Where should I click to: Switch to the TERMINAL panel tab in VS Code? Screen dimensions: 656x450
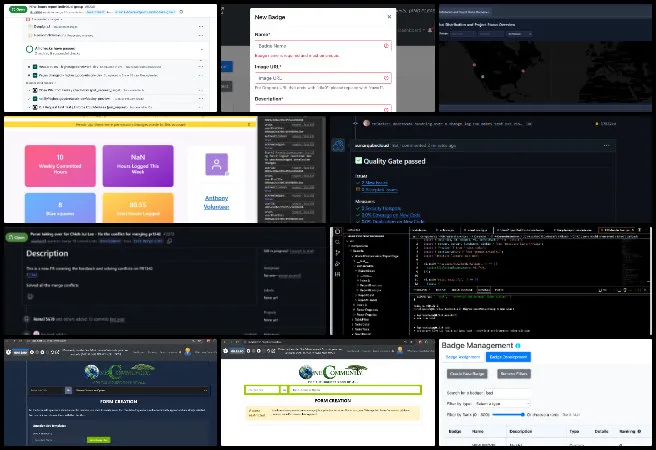[x=484, y=289]
